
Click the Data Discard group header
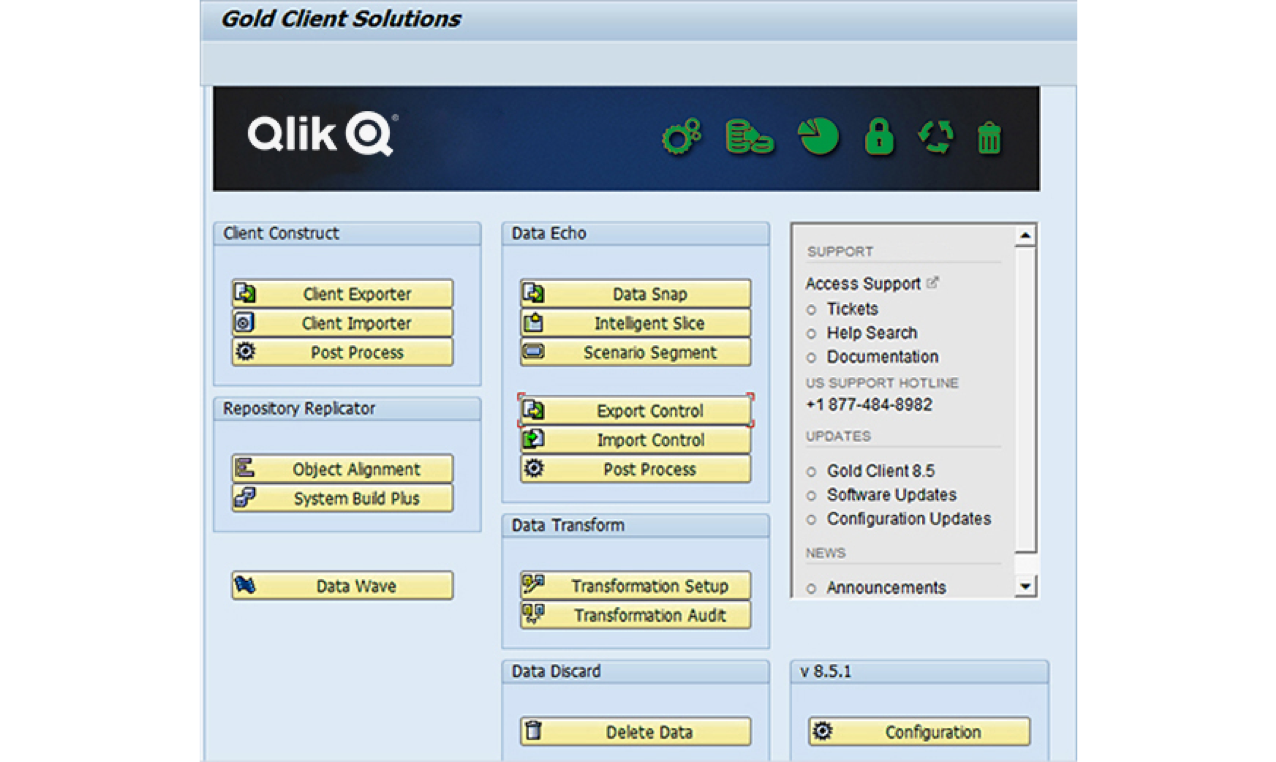[635, 672]
